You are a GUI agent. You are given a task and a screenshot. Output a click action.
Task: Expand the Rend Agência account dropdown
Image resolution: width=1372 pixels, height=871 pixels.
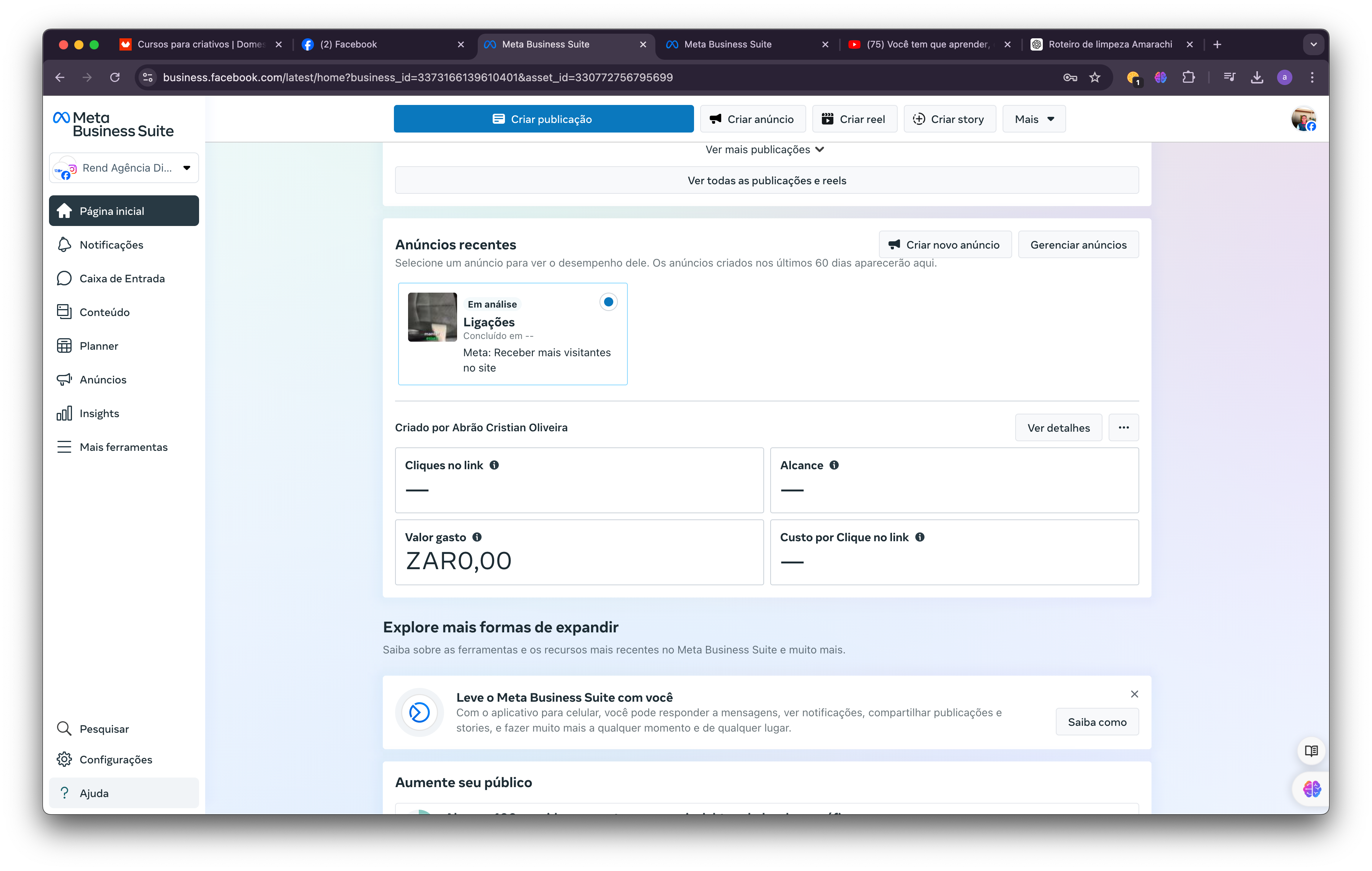coord(124,168)
